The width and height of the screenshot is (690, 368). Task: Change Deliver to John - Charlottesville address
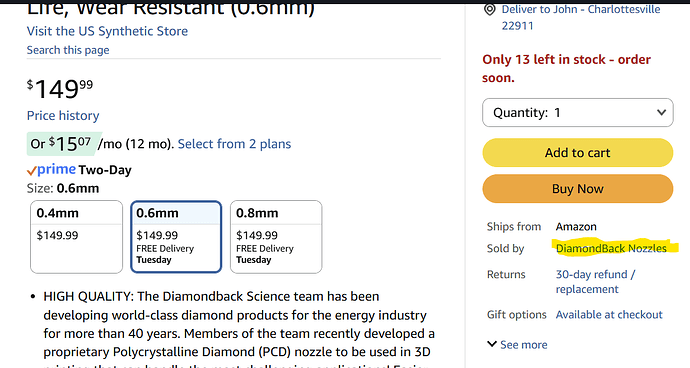click(581, 17)
